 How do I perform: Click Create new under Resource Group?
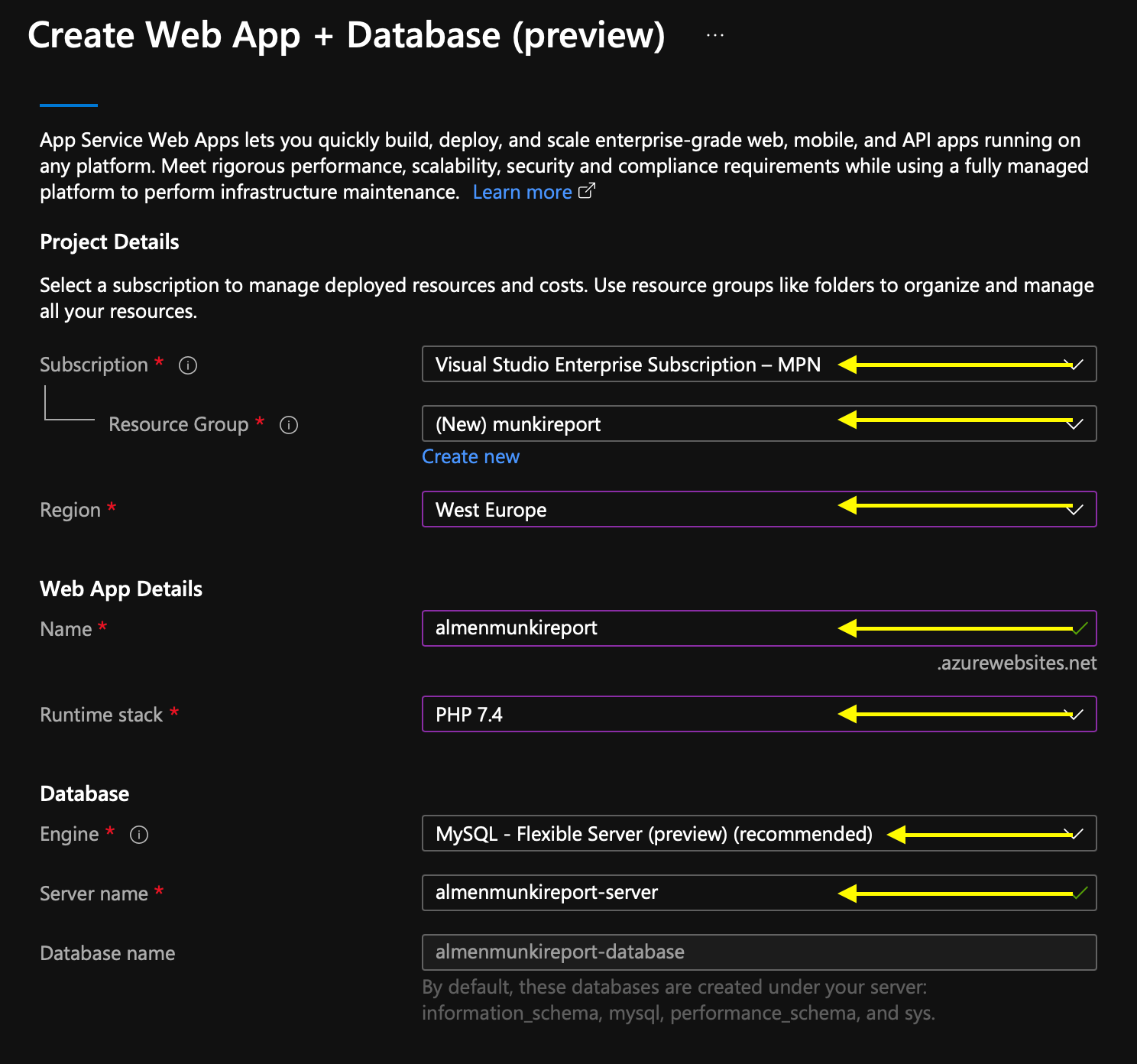coord(470,456)
